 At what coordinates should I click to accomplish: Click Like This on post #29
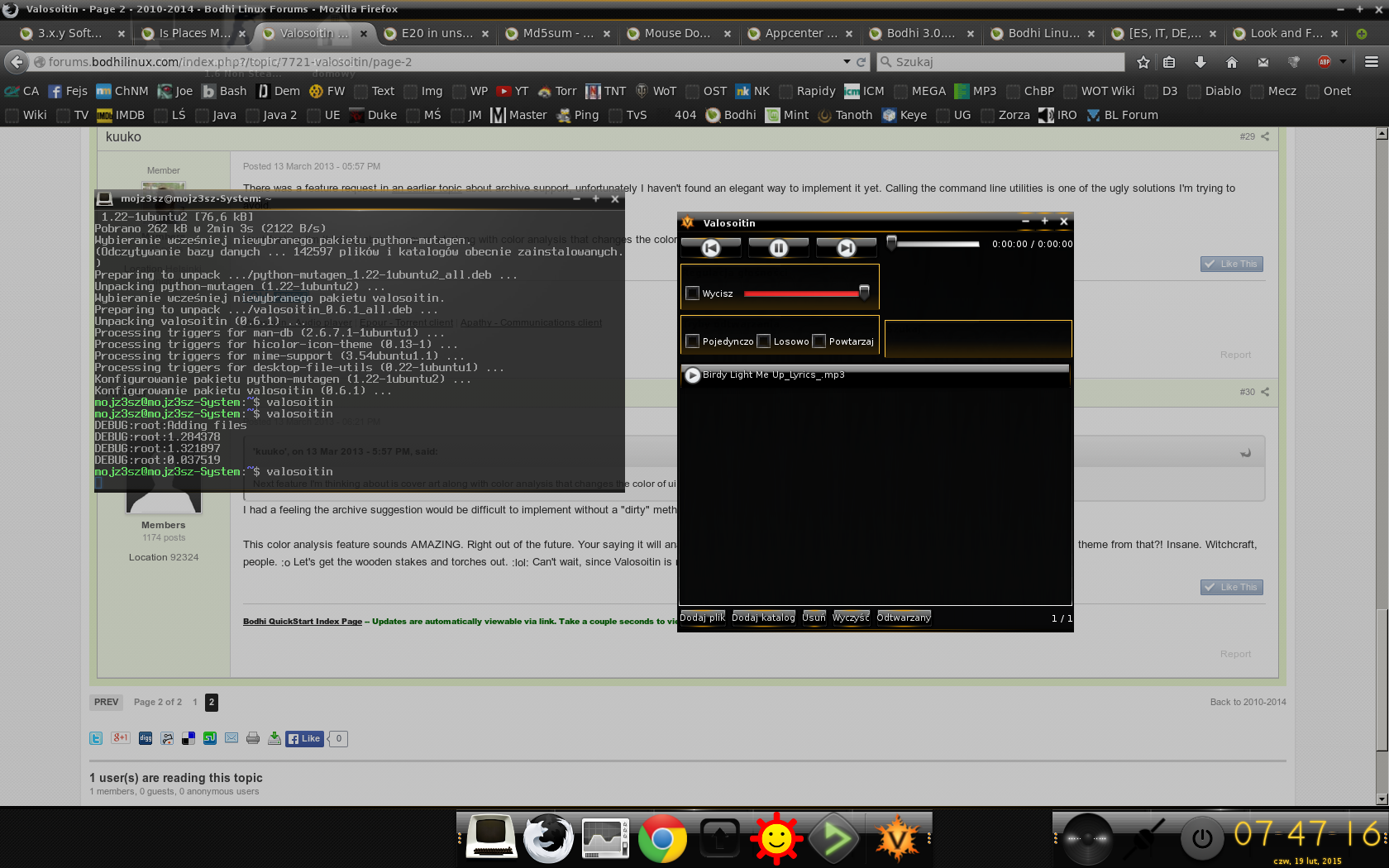[x=1231, y=264]
